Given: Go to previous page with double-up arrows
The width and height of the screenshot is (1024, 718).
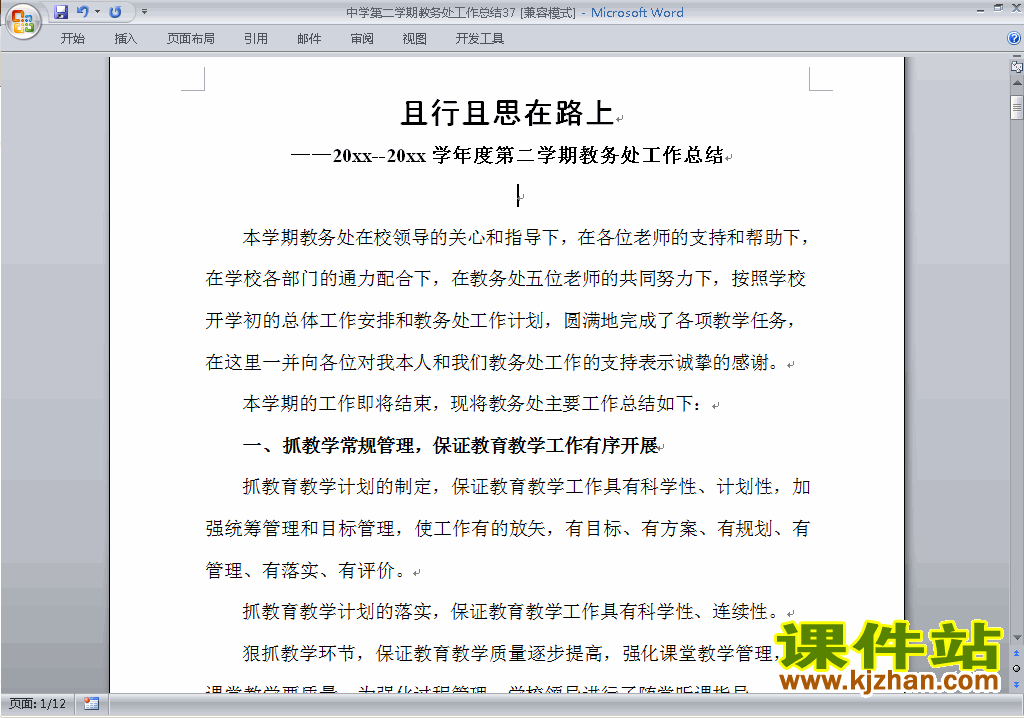Looking at the screenshot, I should [x=1016, y=653].
